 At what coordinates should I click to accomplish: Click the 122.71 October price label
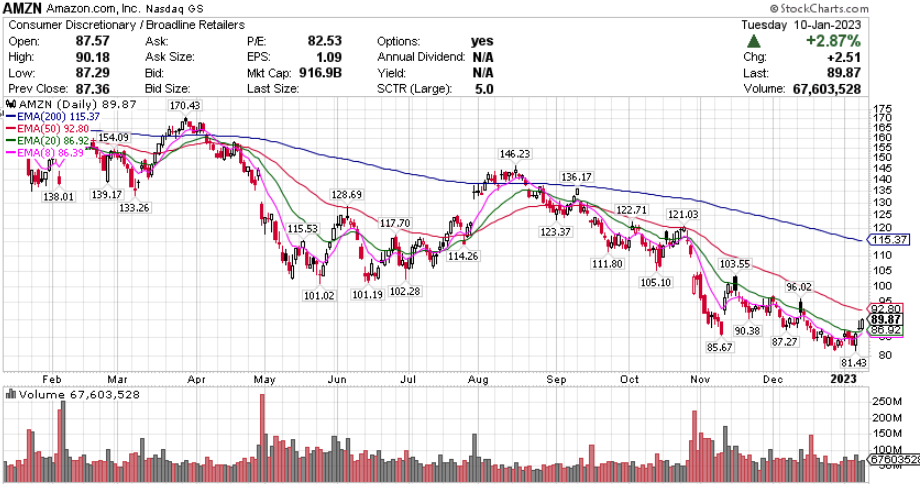click(632, 211)
